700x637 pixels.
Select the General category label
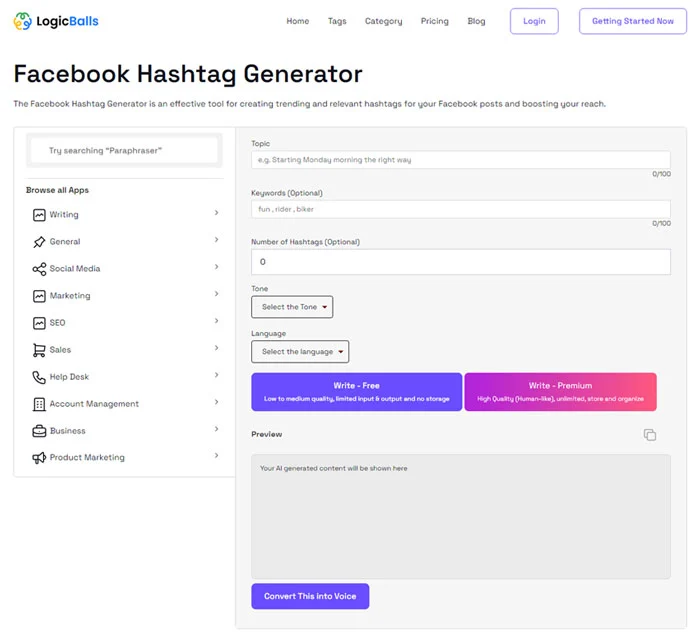[x=65, y=241]
